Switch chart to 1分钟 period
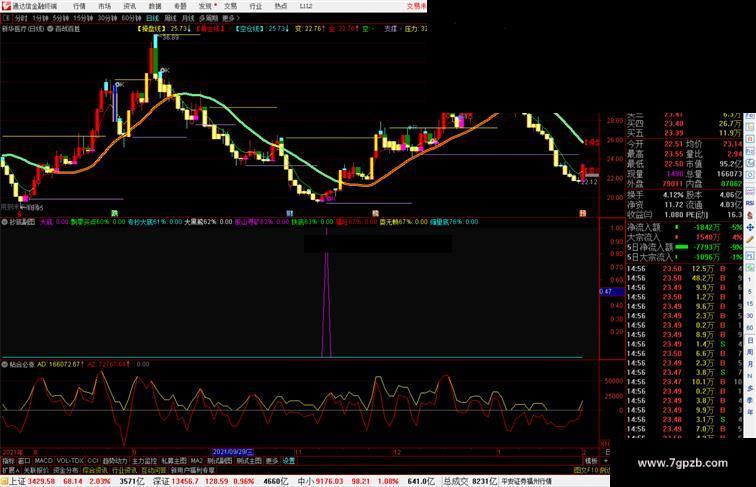This screenshot has width=756, height=487. pos(40,18)
